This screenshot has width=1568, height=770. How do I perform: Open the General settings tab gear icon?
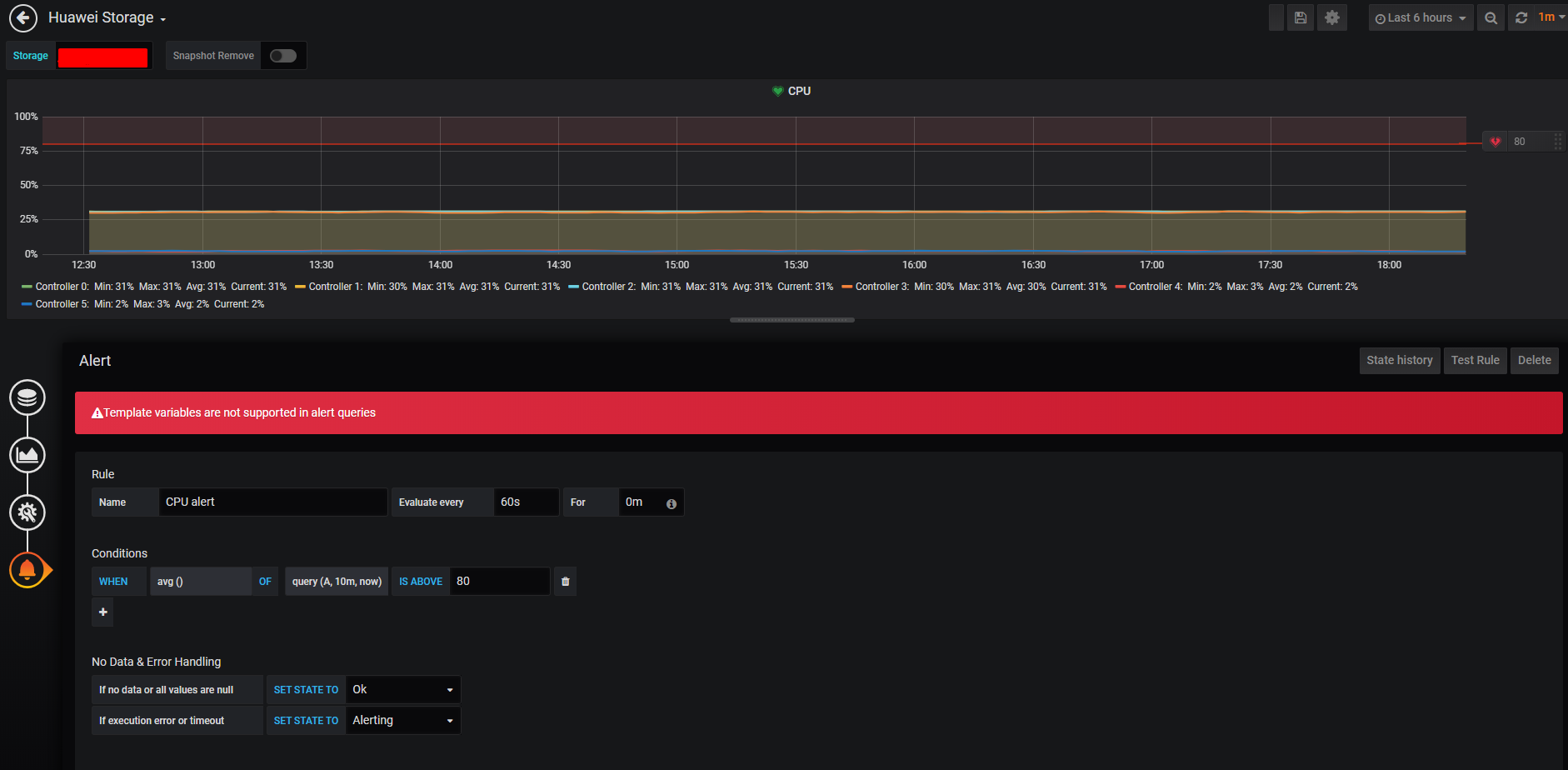[27, 512]
